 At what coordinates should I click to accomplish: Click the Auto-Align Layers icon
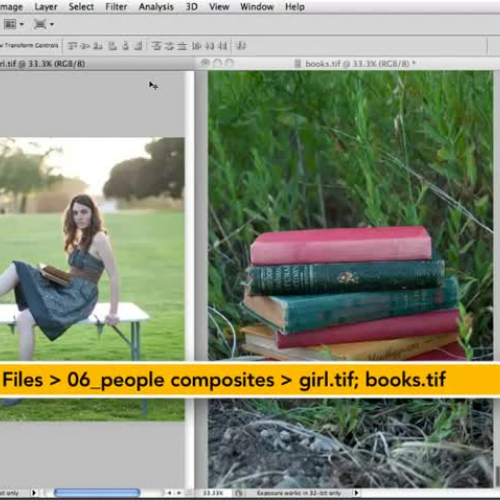(x=241, y=46)
